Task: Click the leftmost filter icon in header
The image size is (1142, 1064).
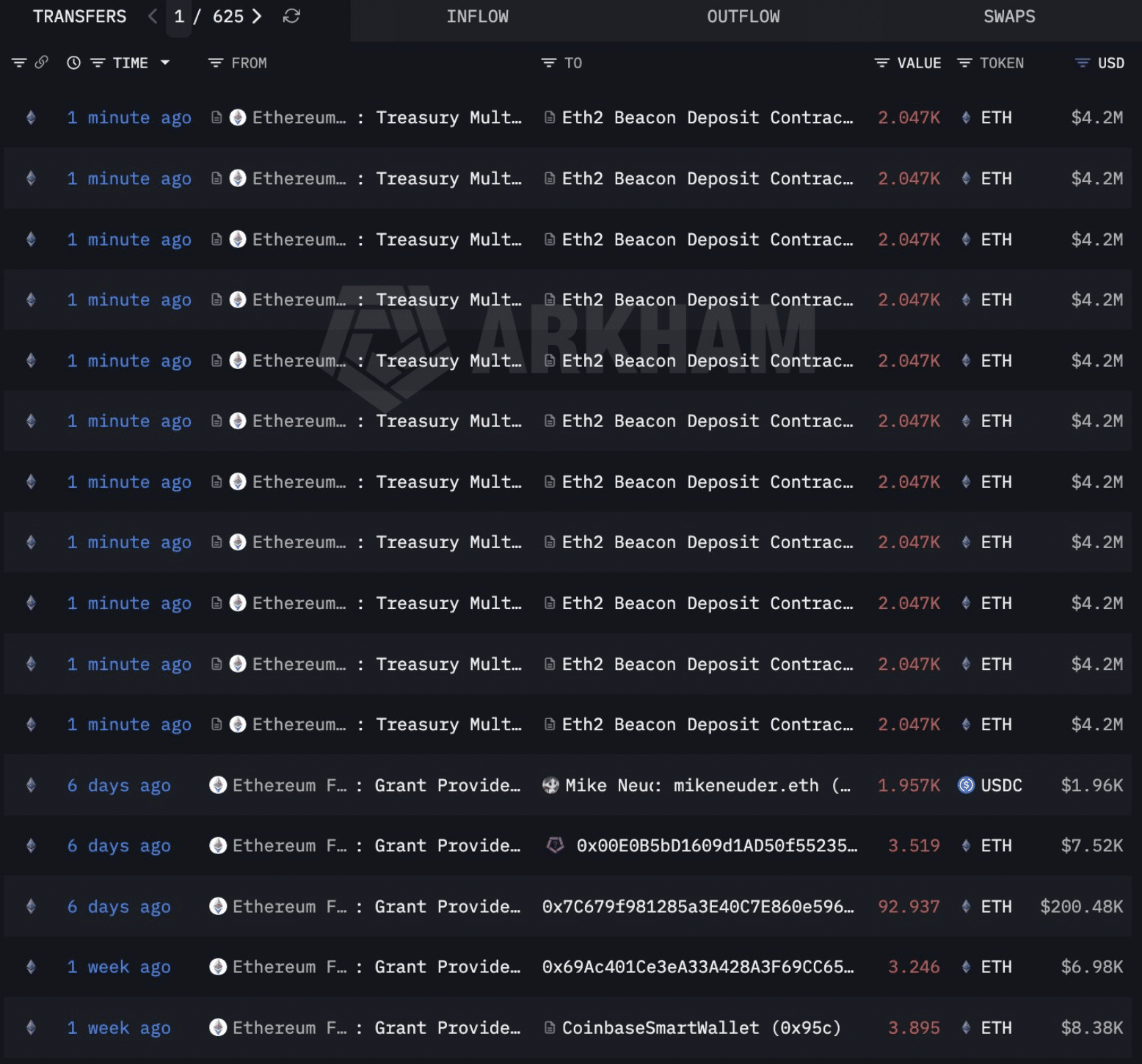Action: coord(19,63)
